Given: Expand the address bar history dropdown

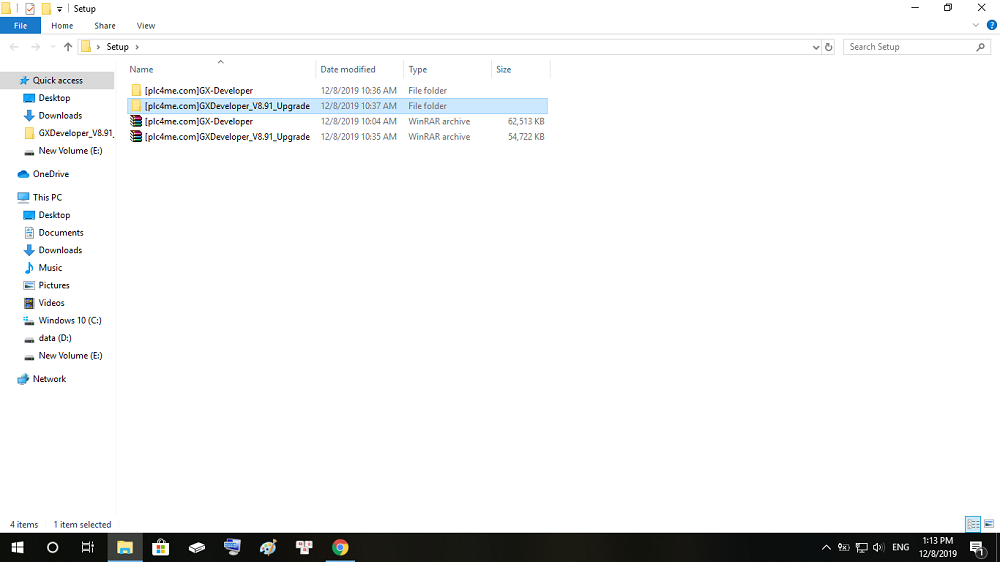Looking at the screenshot, I should (816, 47).
